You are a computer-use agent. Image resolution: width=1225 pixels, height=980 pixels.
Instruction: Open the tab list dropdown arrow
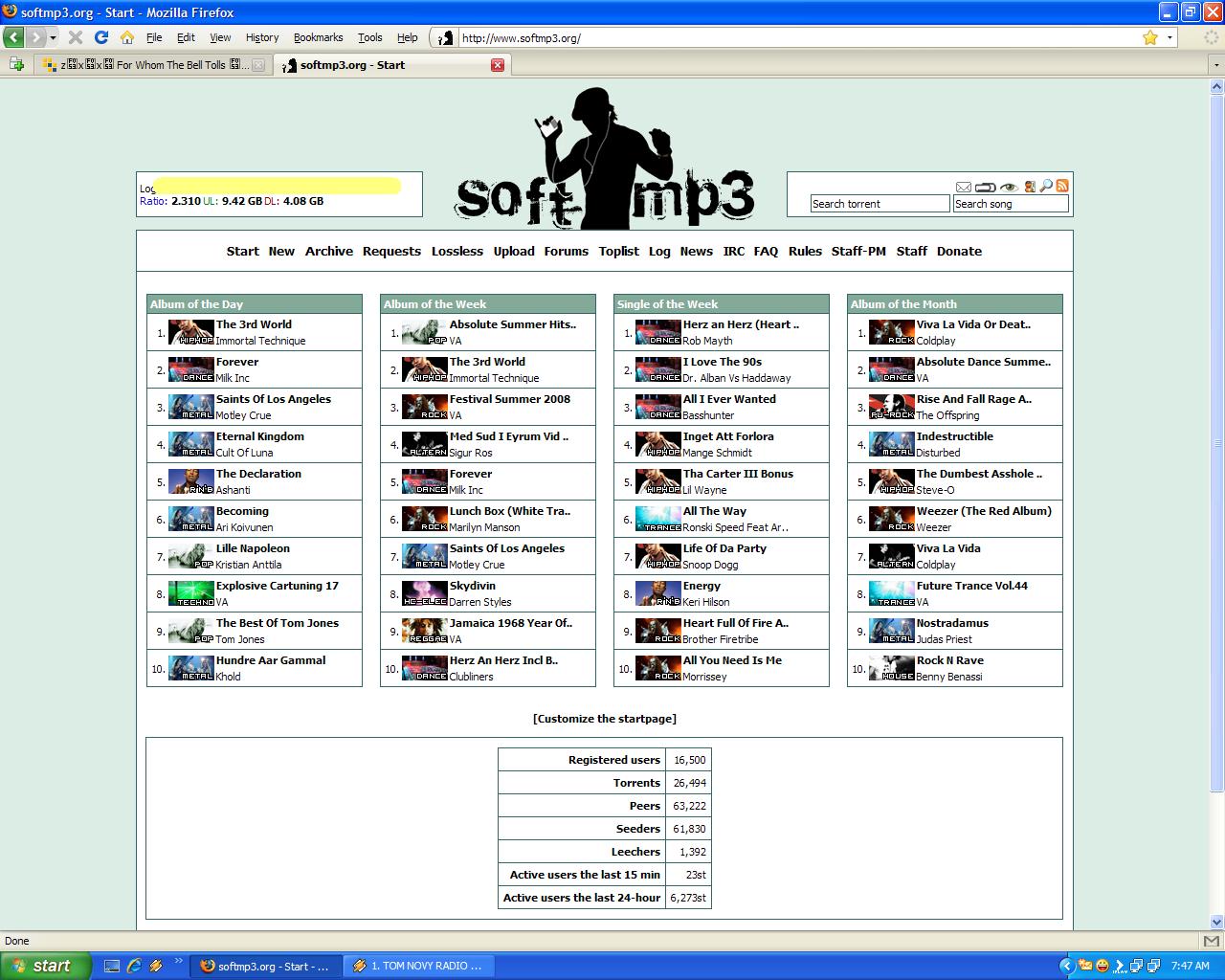[1216, 65]
